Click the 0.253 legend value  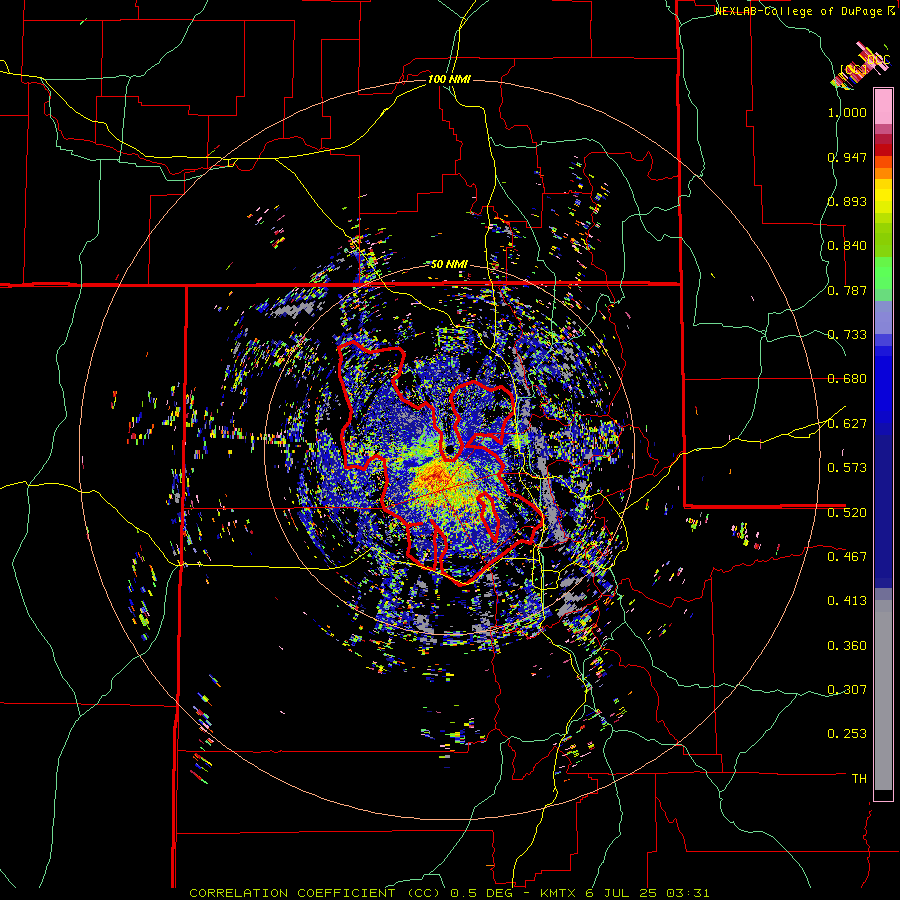tap(847, 734)
